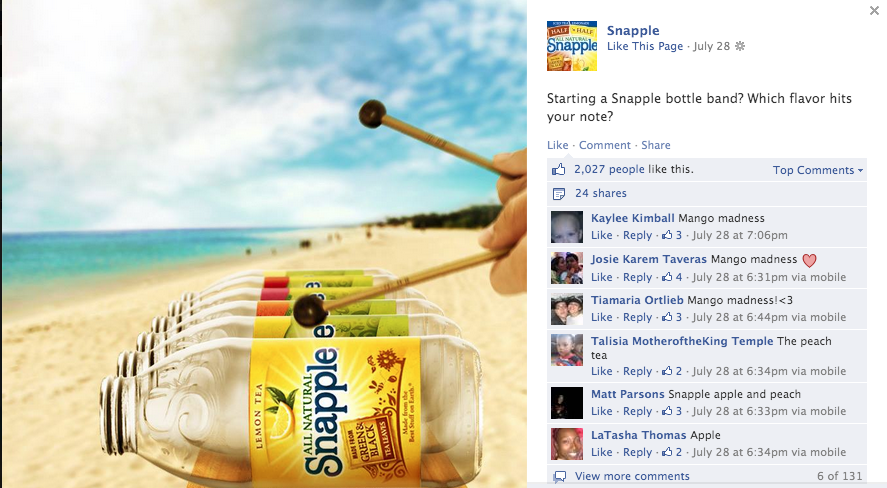Click Comment under the Snapple post
The width and height of the screenshot is (887, 488).
pyautogui.click(x=604, y=145)
